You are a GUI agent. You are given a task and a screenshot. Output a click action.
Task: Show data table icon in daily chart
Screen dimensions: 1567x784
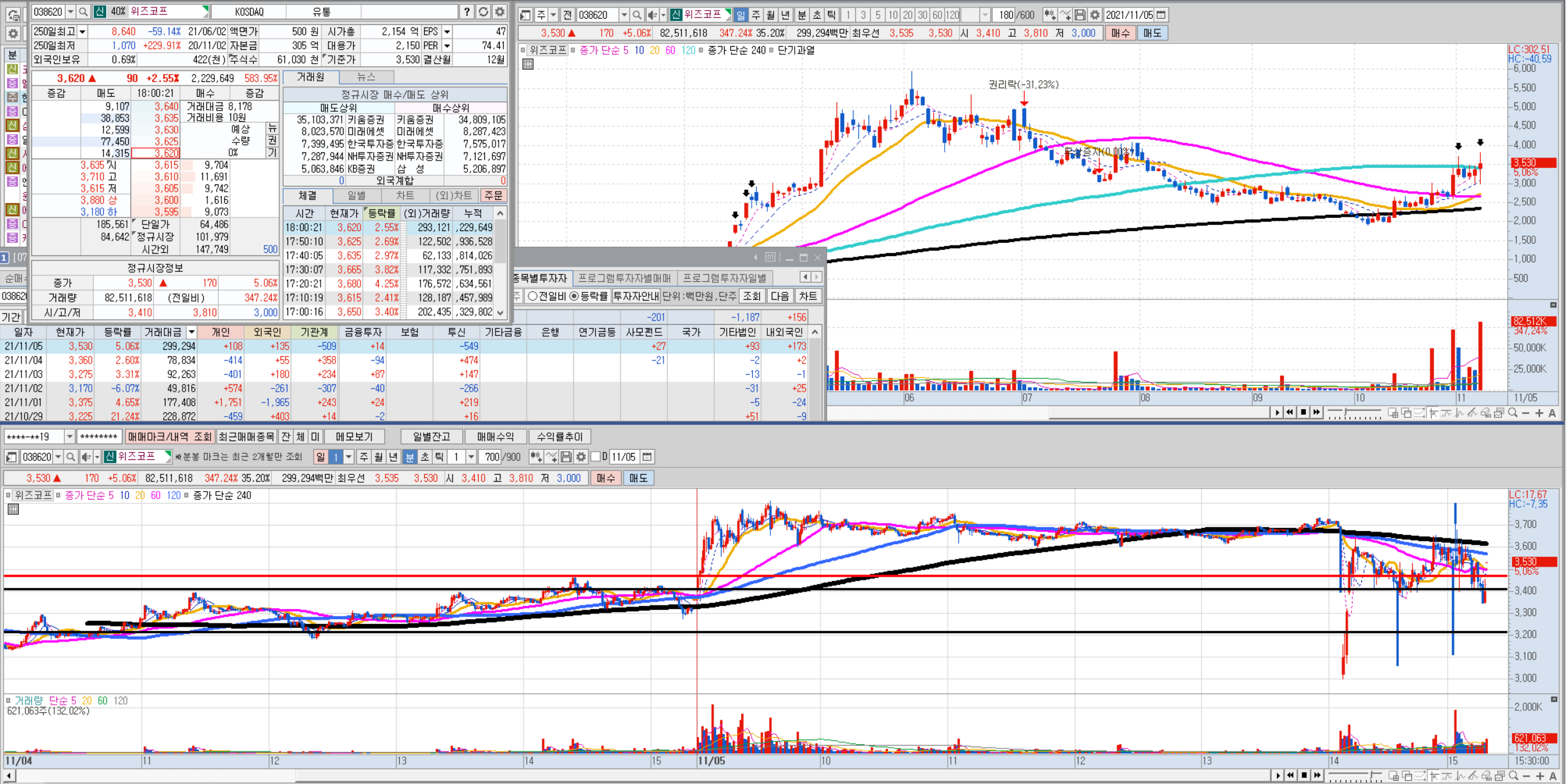pos(528,64)
